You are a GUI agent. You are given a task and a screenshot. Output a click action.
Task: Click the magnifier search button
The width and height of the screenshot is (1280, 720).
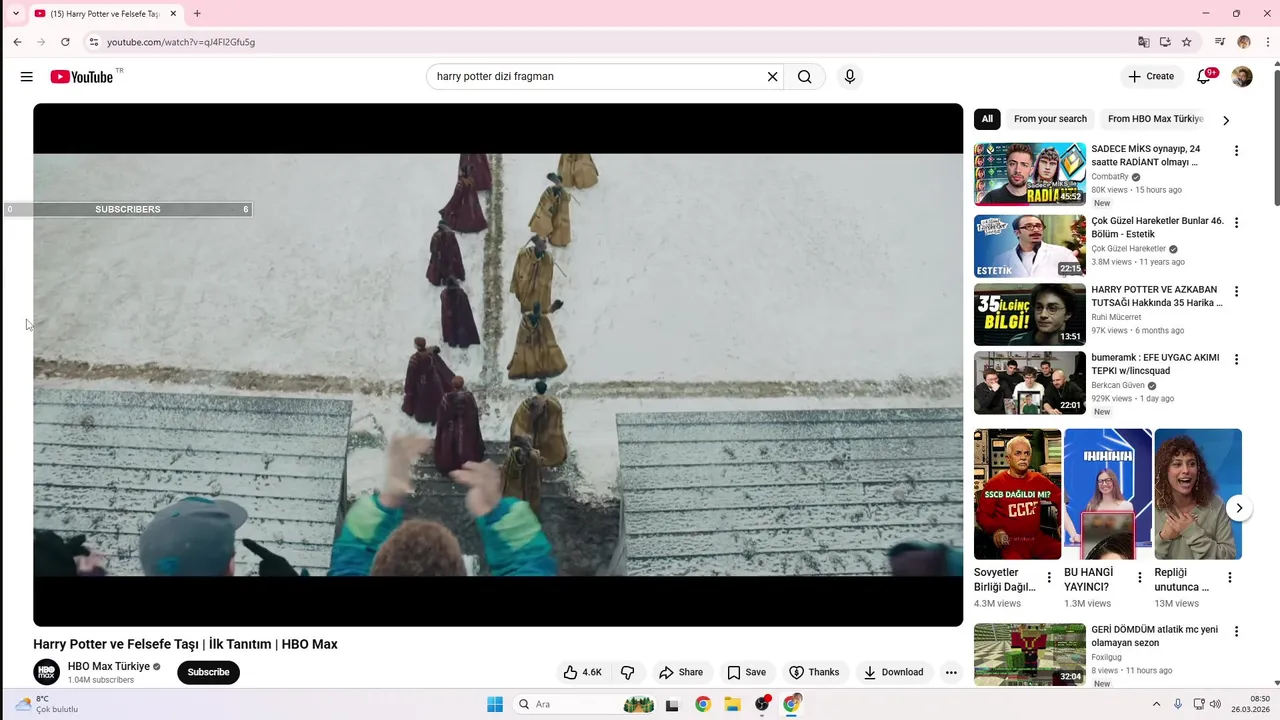805,77
